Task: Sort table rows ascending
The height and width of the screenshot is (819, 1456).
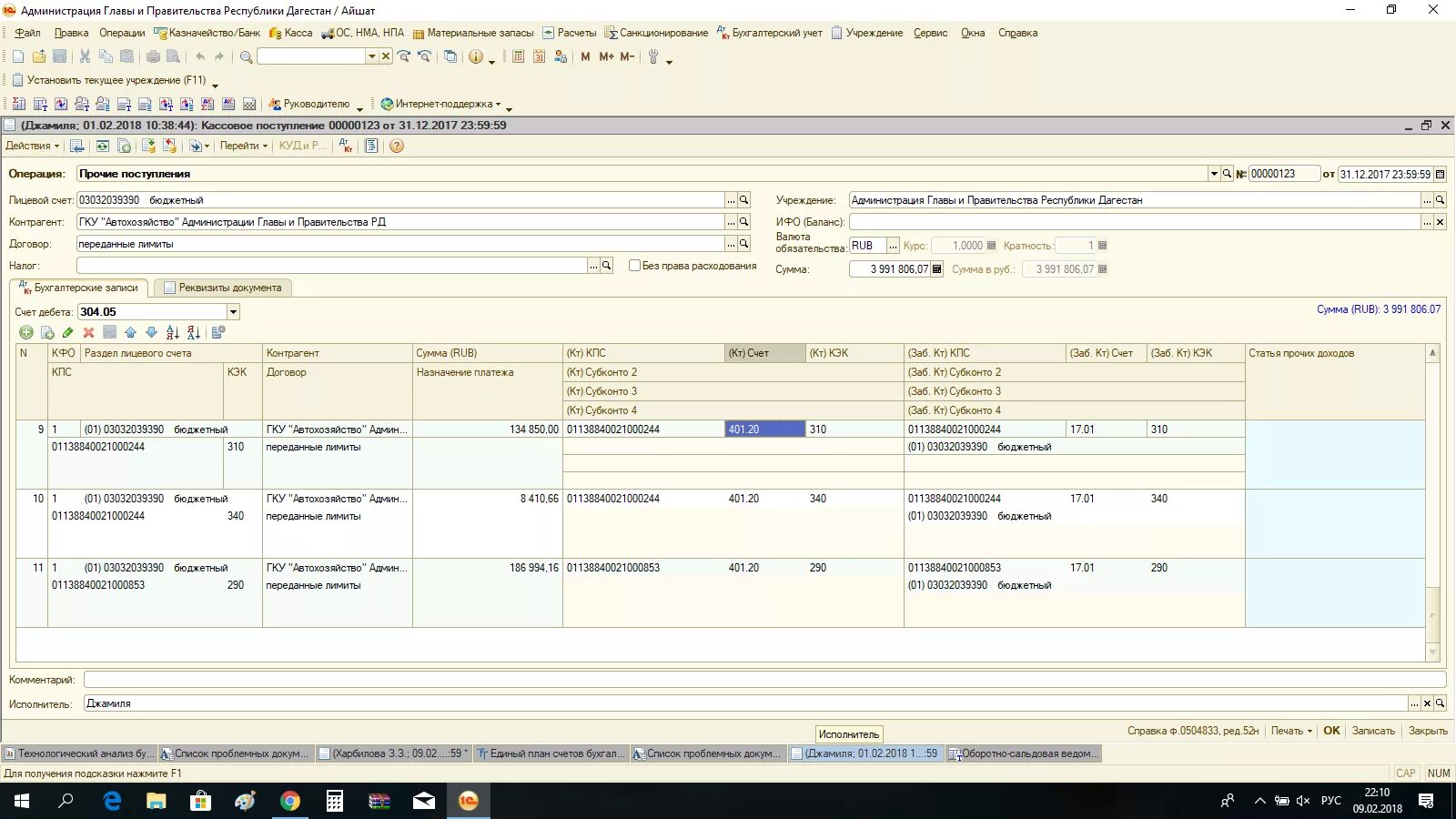Action: [x=173, y=333]
